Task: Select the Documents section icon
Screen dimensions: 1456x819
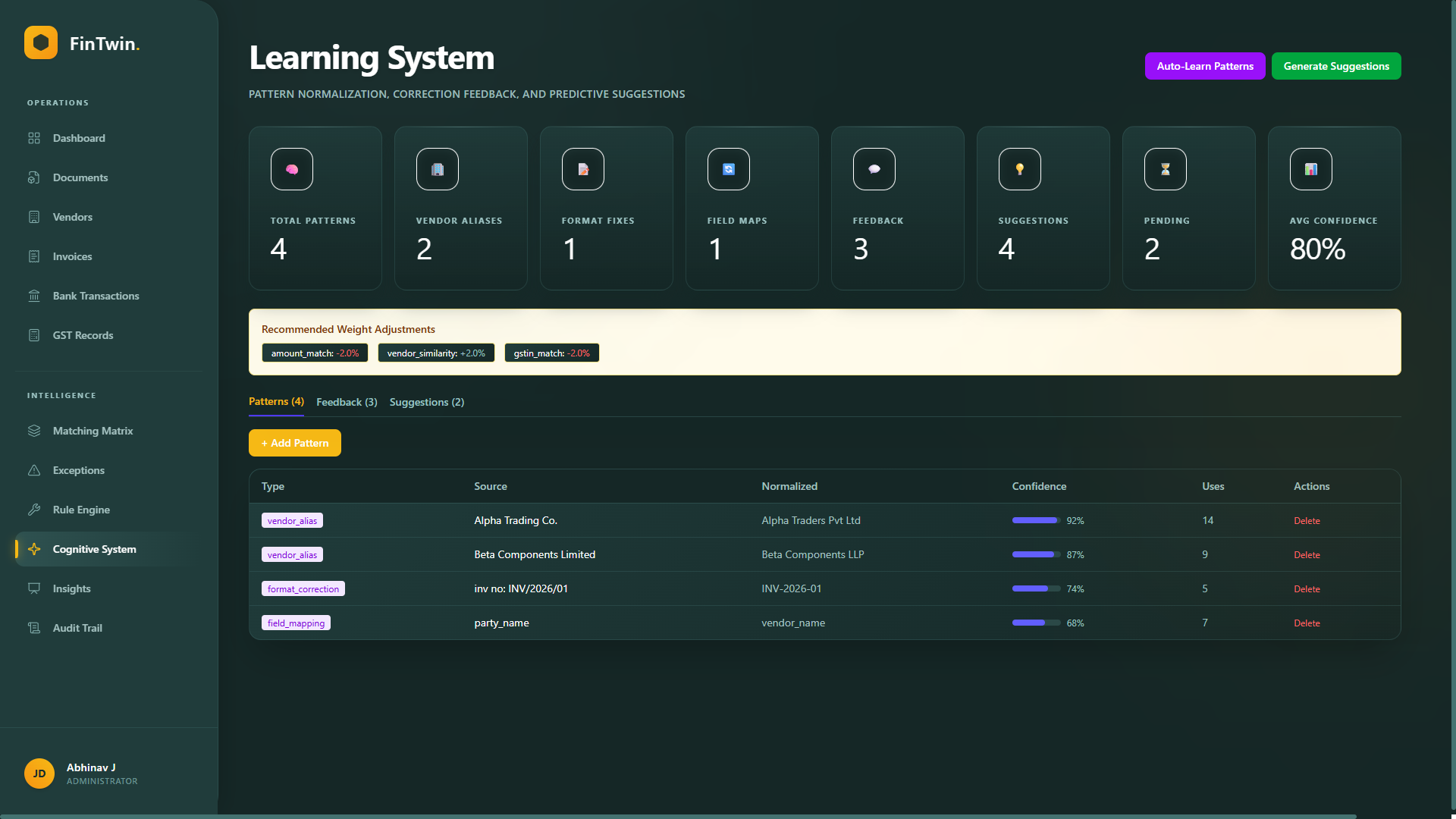Action: point(34,177)
